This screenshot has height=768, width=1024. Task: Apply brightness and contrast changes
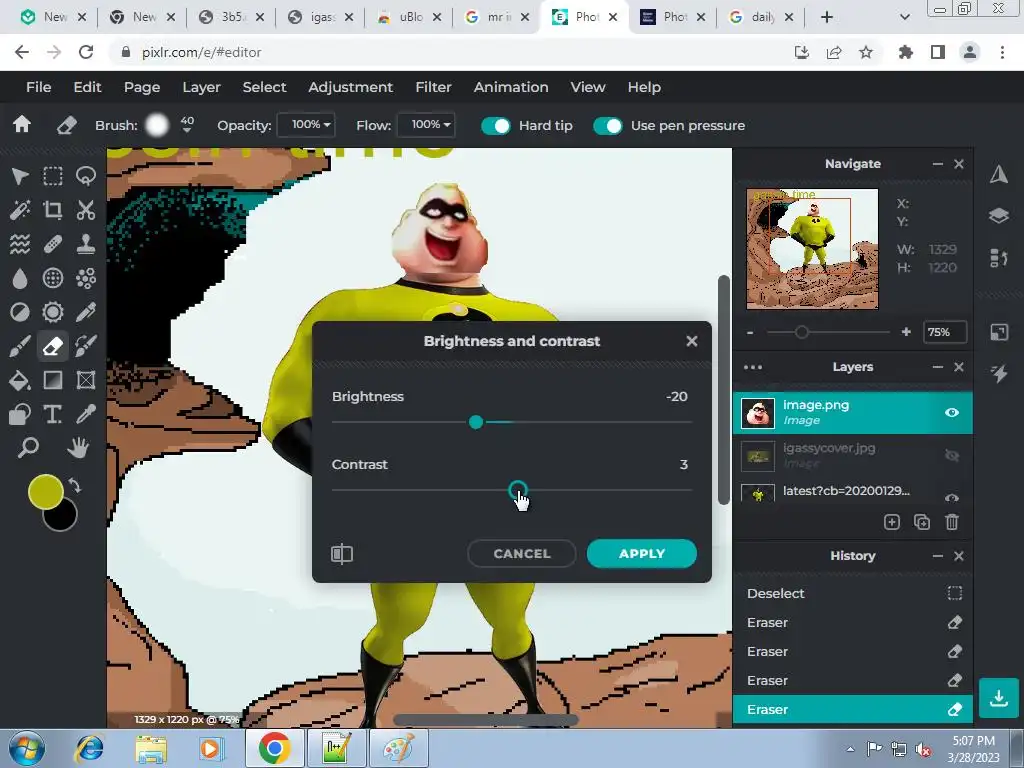point(642,554)
